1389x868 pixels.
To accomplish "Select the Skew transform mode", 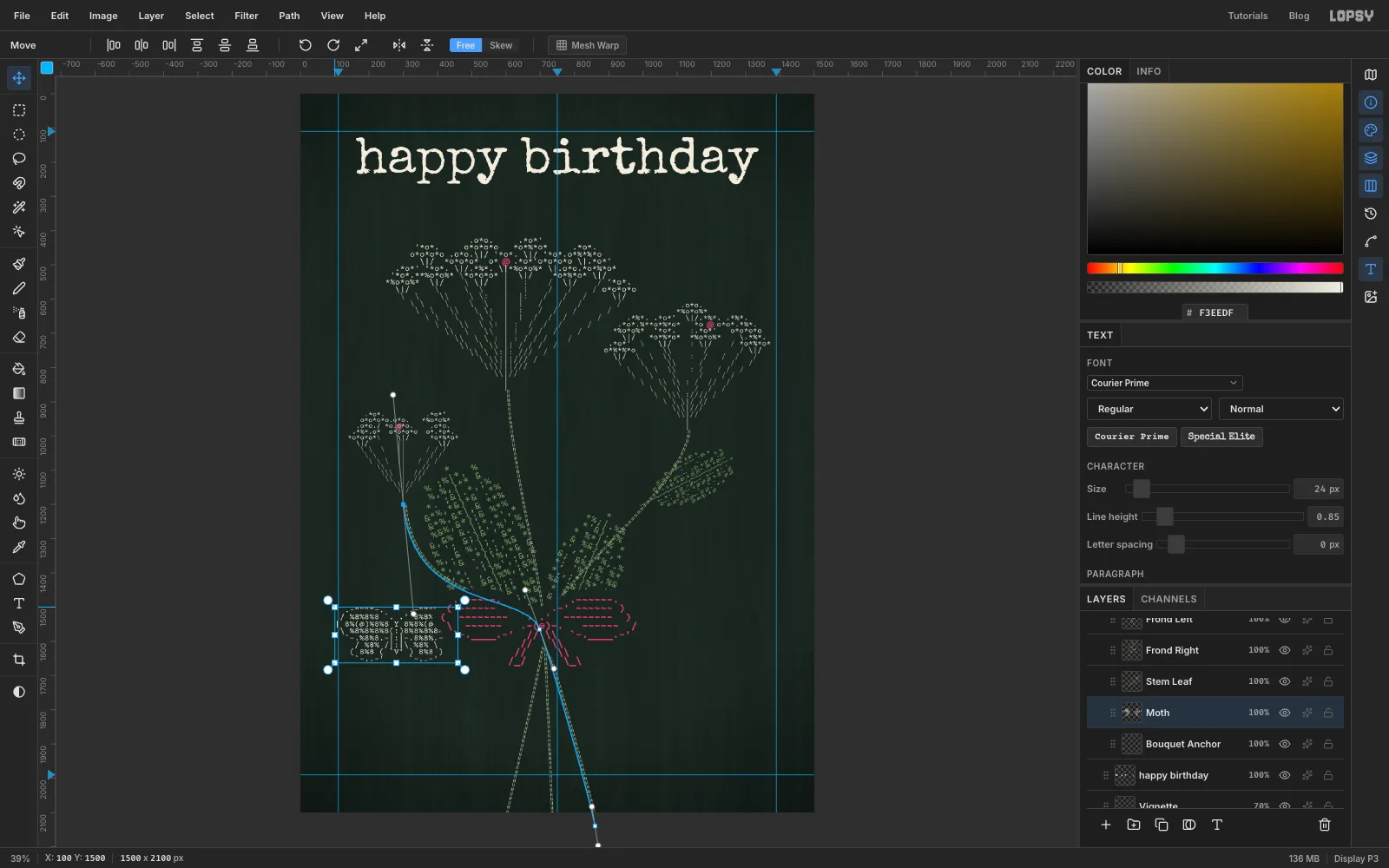I will point(501,45).
